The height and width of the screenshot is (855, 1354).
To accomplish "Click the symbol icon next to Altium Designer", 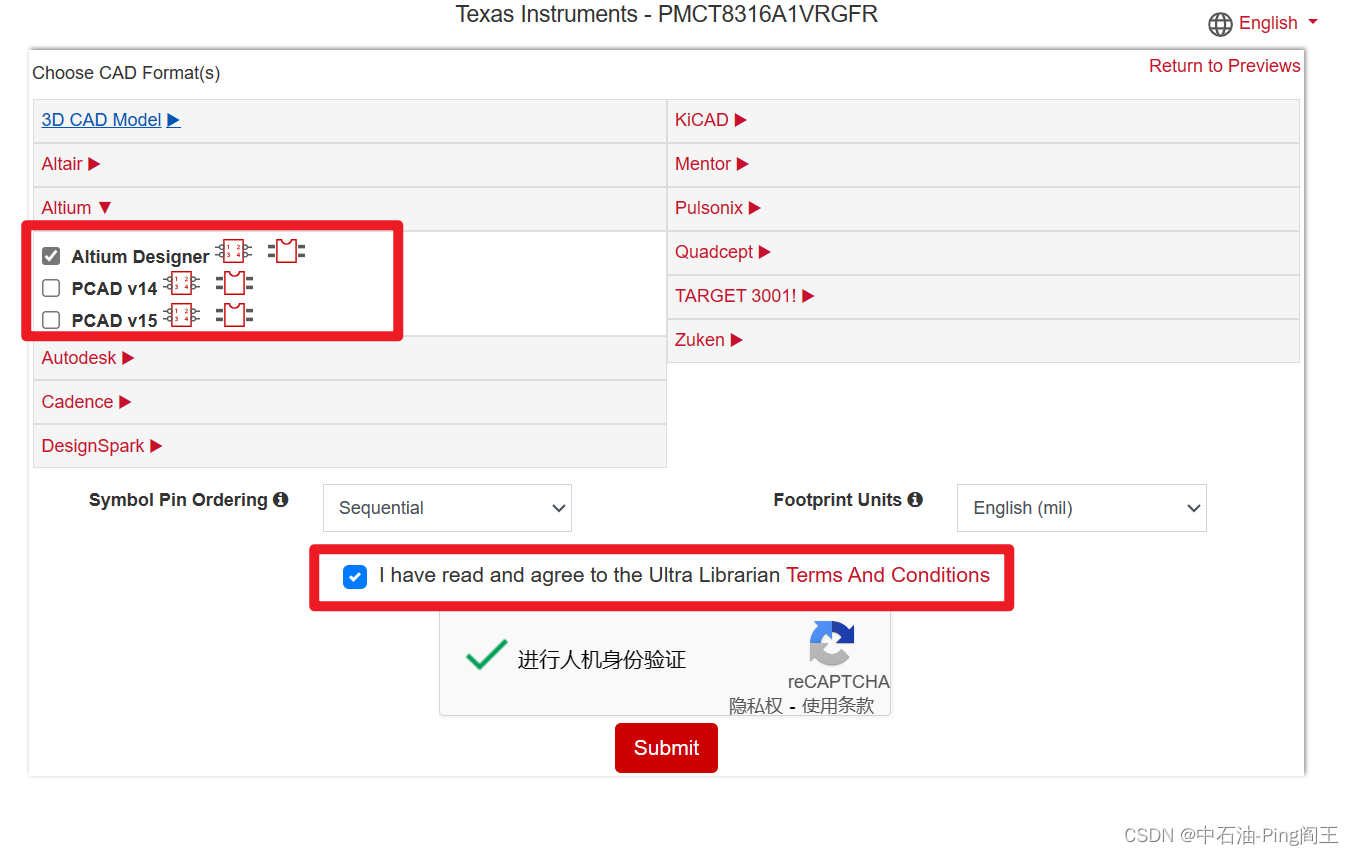I will pyautogui.click(x=234, y=251).
